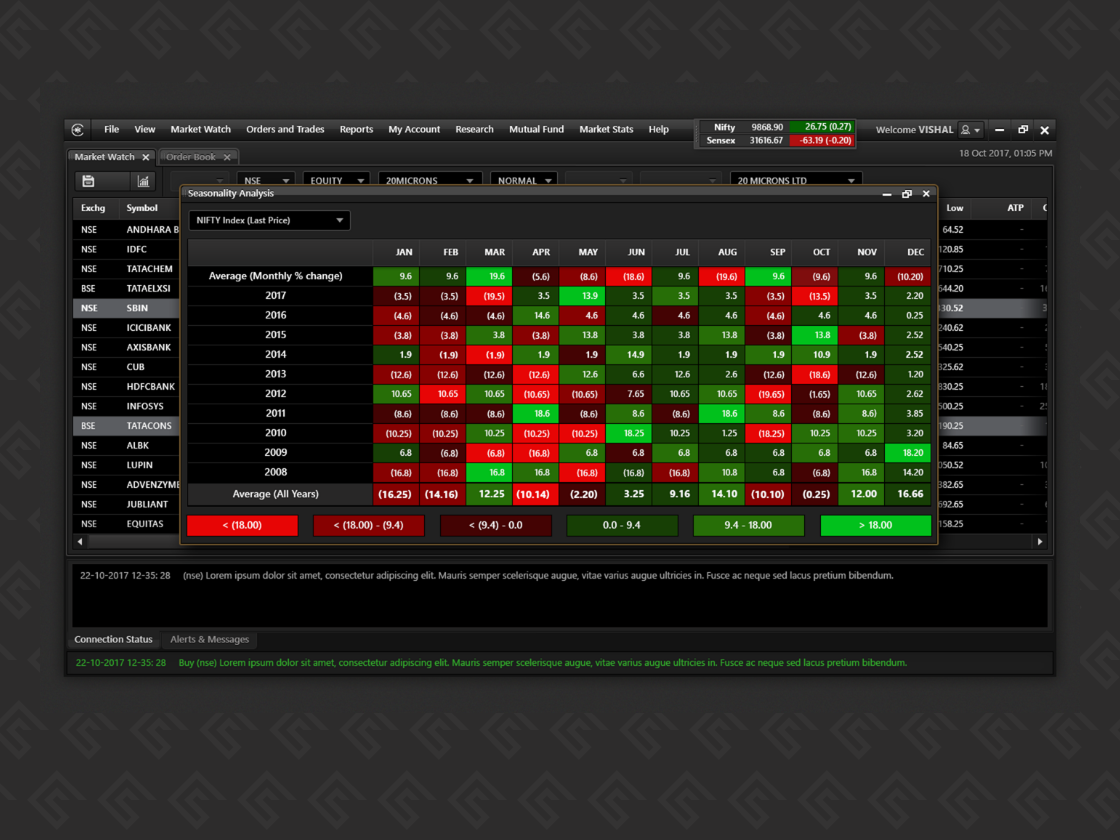Open the Connection Status tab

click(x=114, y=639)
